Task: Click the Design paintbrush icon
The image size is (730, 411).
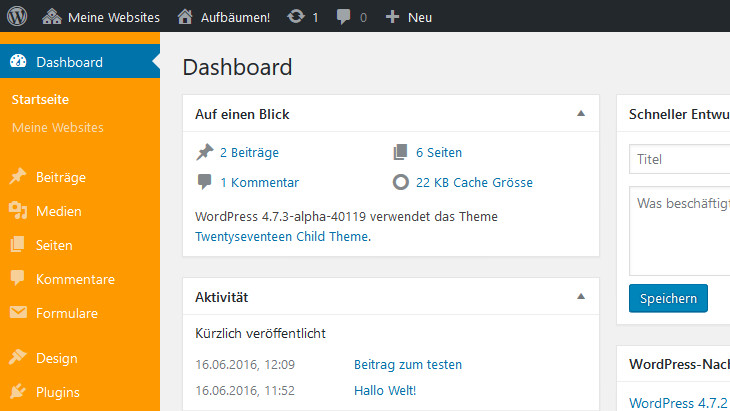Action: [x=17, y=358]
